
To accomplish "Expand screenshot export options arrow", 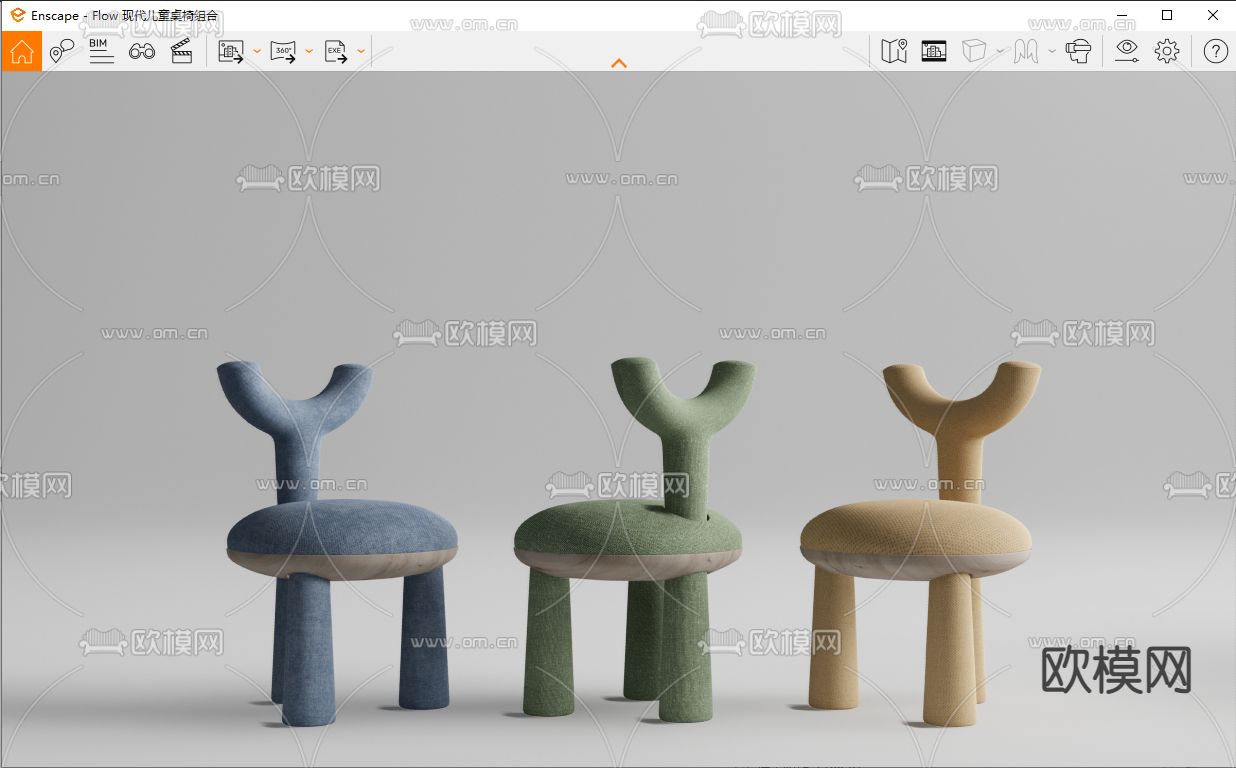I will pos(257,51).
